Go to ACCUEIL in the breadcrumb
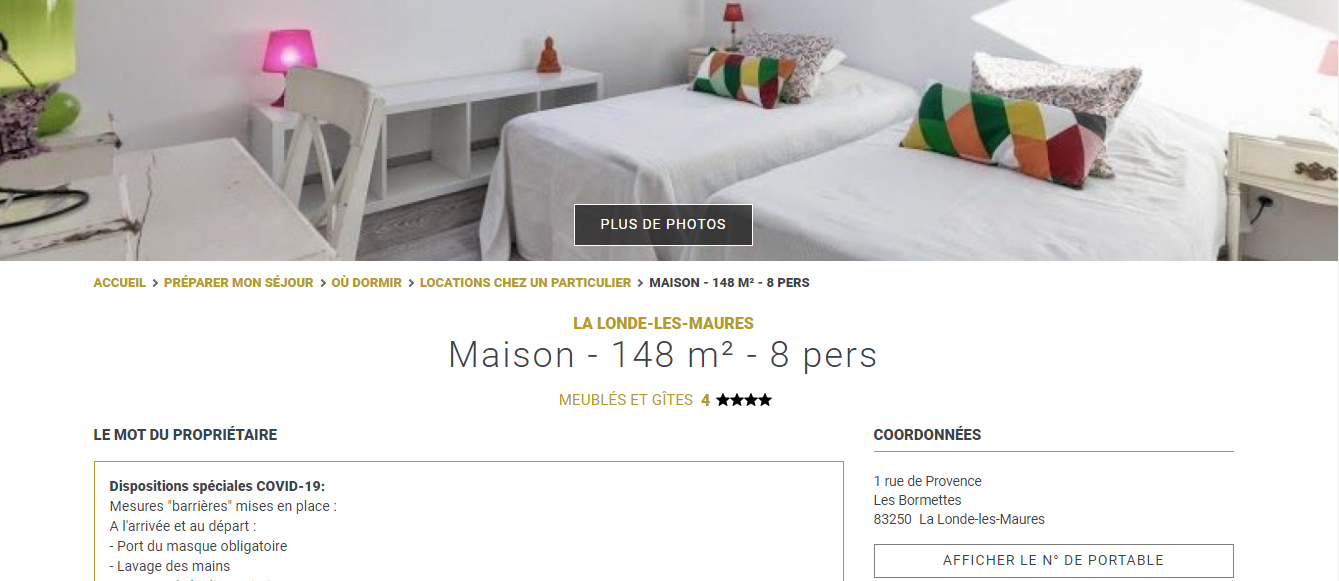 [x=120, y=283]
